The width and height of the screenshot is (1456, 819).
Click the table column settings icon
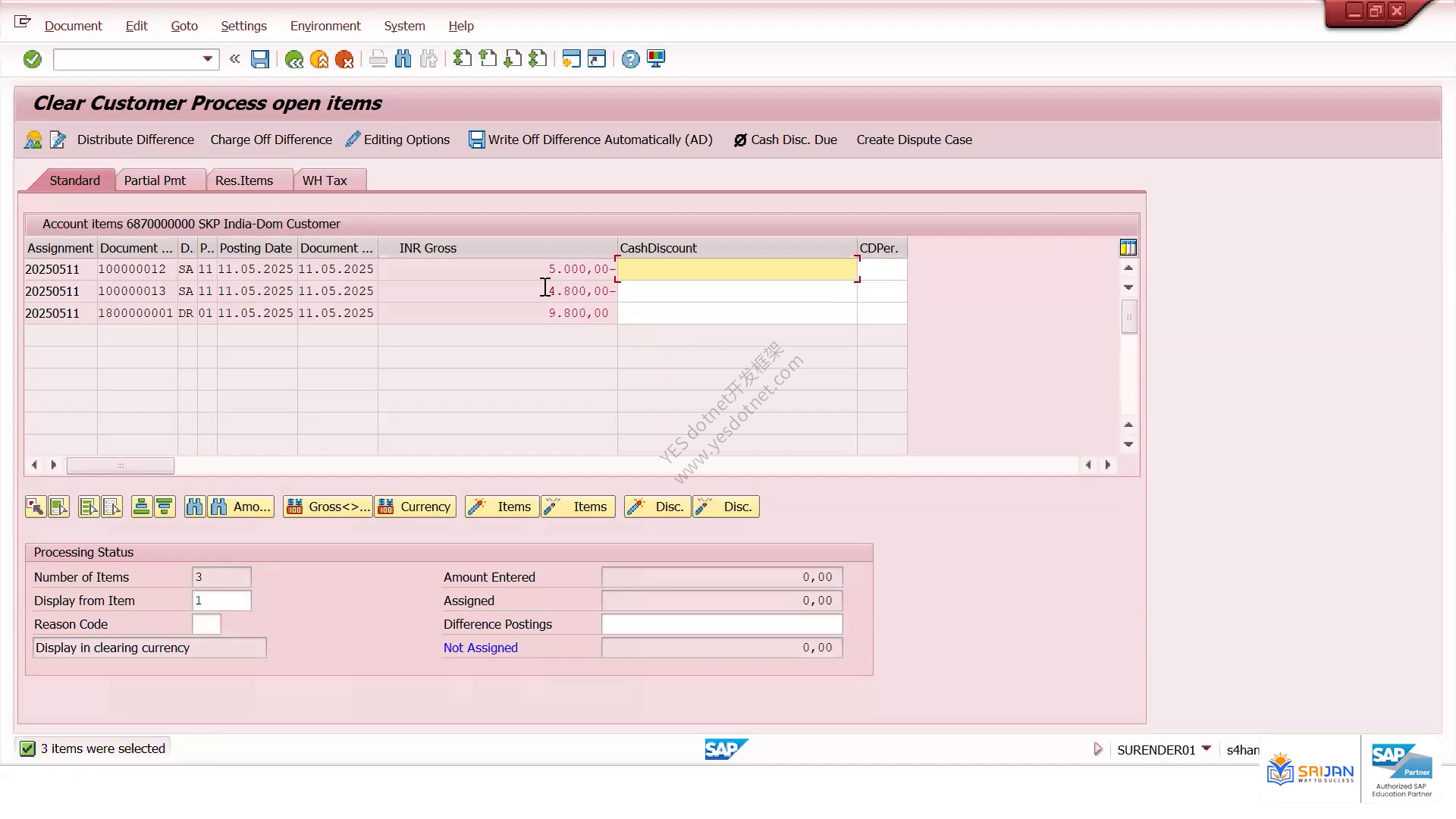[x=1128, y=247]
